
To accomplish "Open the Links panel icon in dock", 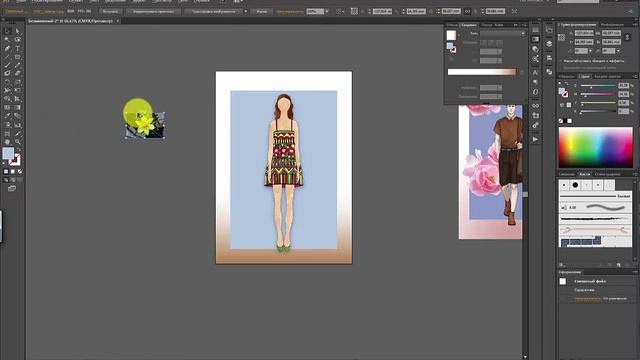I will point(536,106).
